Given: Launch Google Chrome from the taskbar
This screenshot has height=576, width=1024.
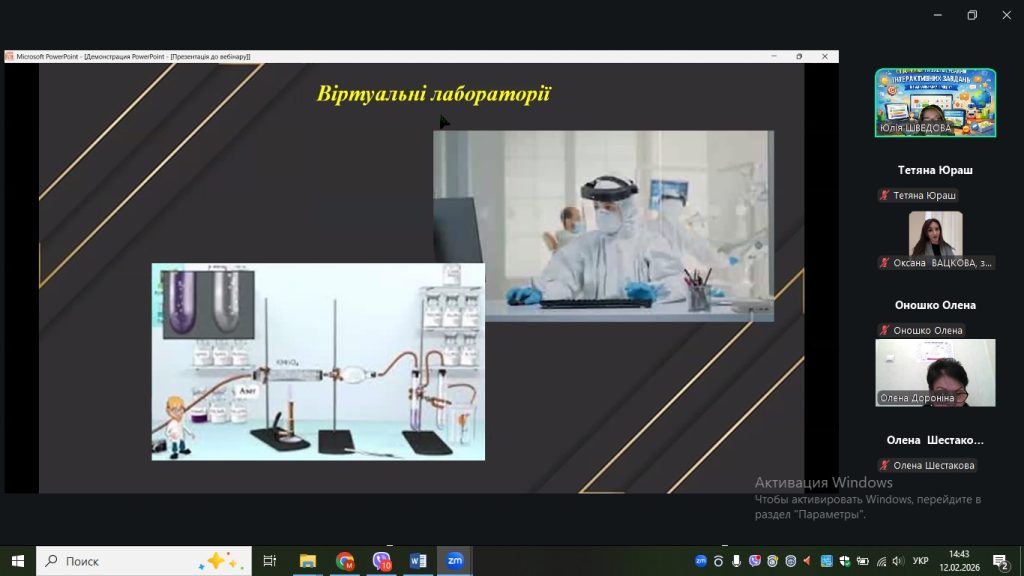Looking at the screenshot, I should (345, 561).
